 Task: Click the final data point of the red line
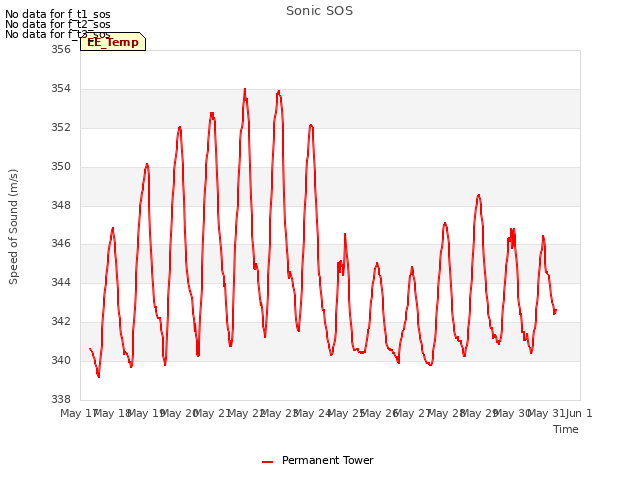(556, 311)
